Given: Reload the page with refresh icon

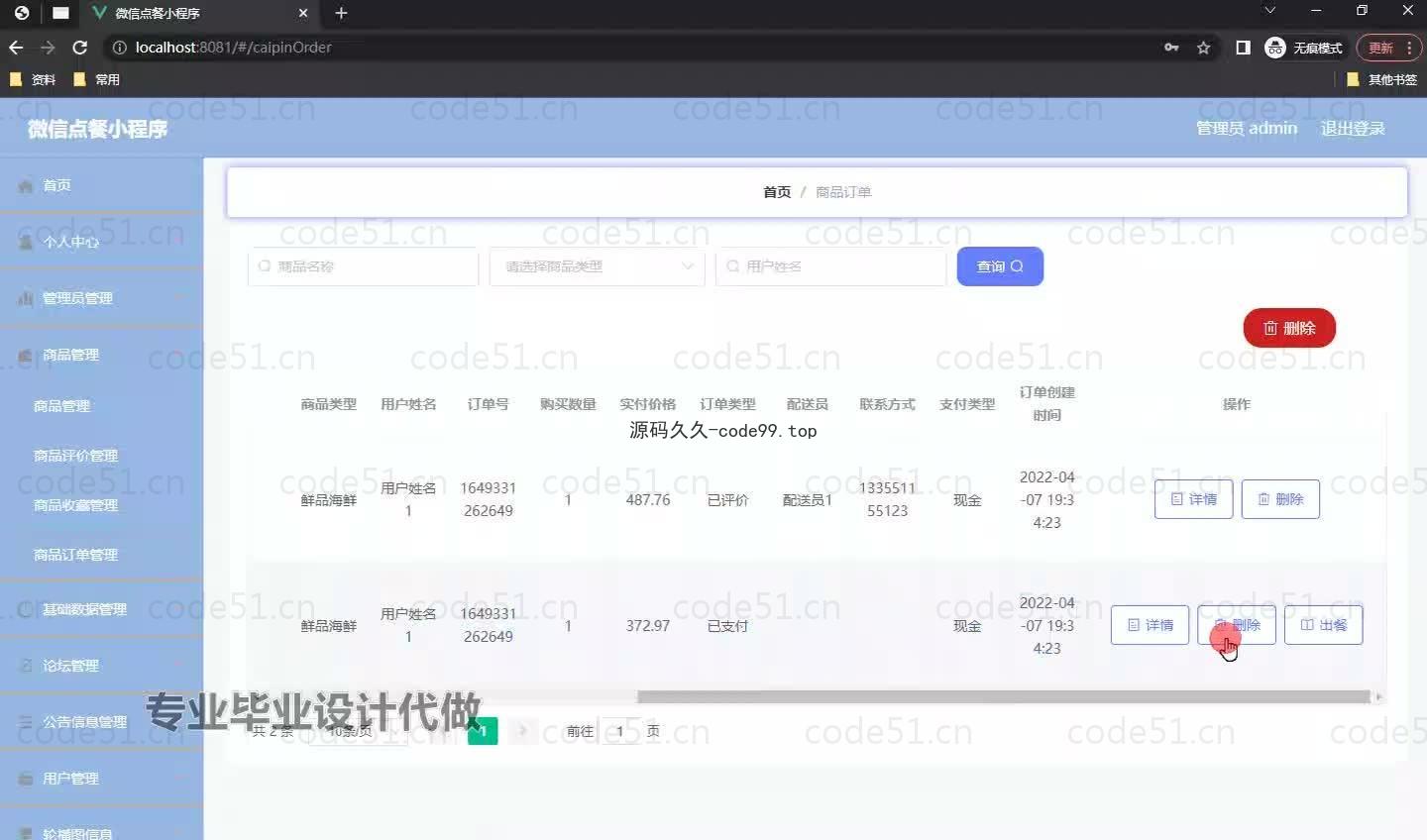Looking at the screenshot, I should click(x=80, y=48).
